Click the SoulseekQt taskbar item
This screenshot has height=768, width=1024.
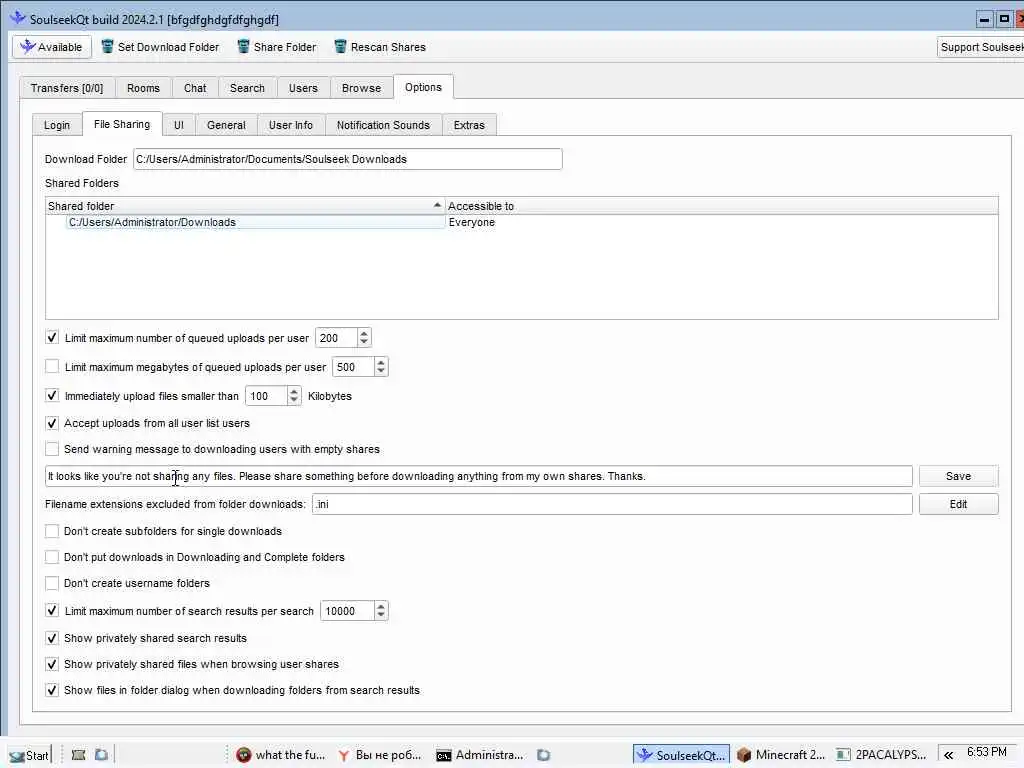pyautogui.click(x=681, y=755)
